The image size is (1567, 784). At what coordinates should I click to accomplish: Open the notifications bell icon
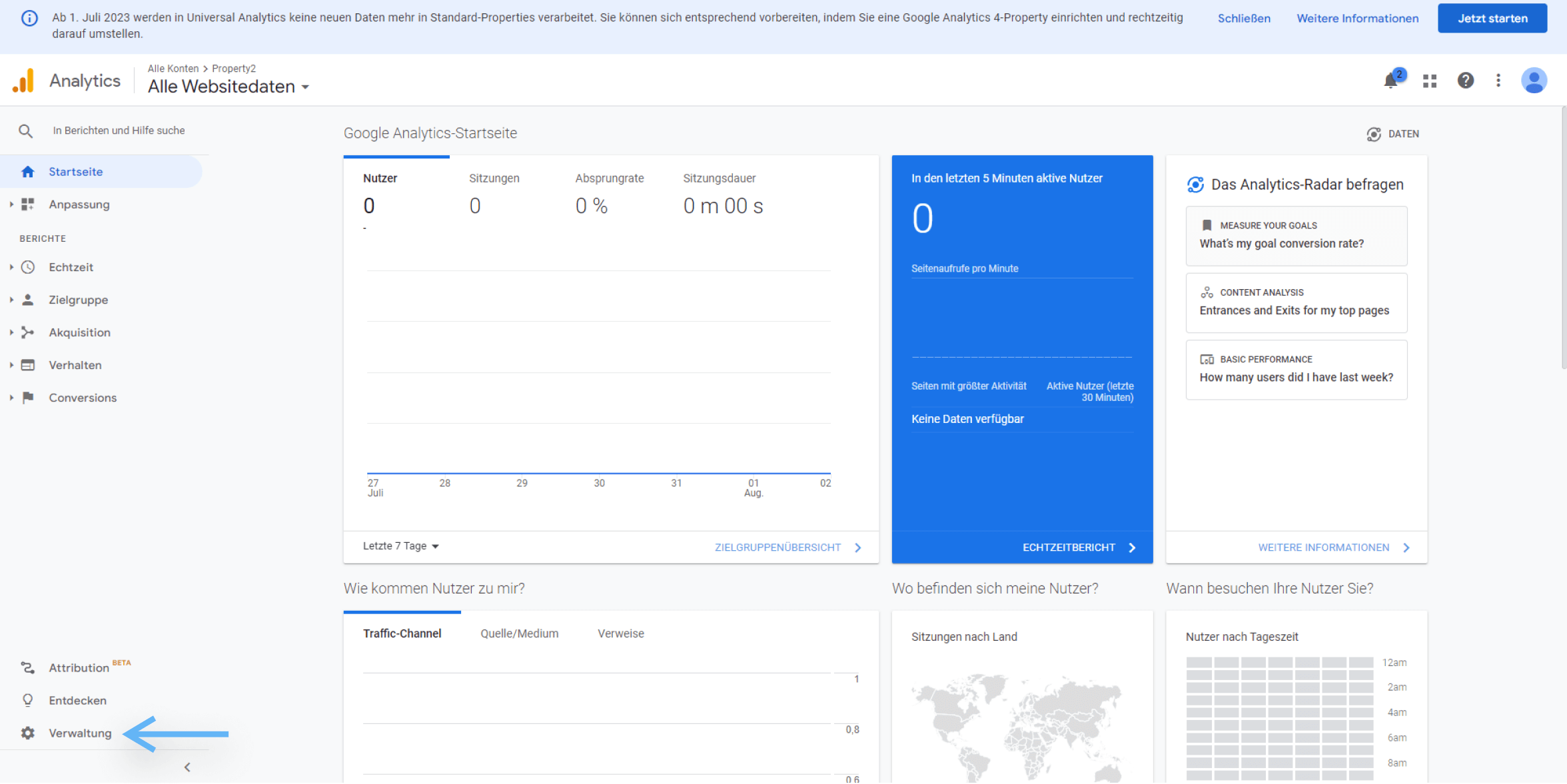(1391, 81)
